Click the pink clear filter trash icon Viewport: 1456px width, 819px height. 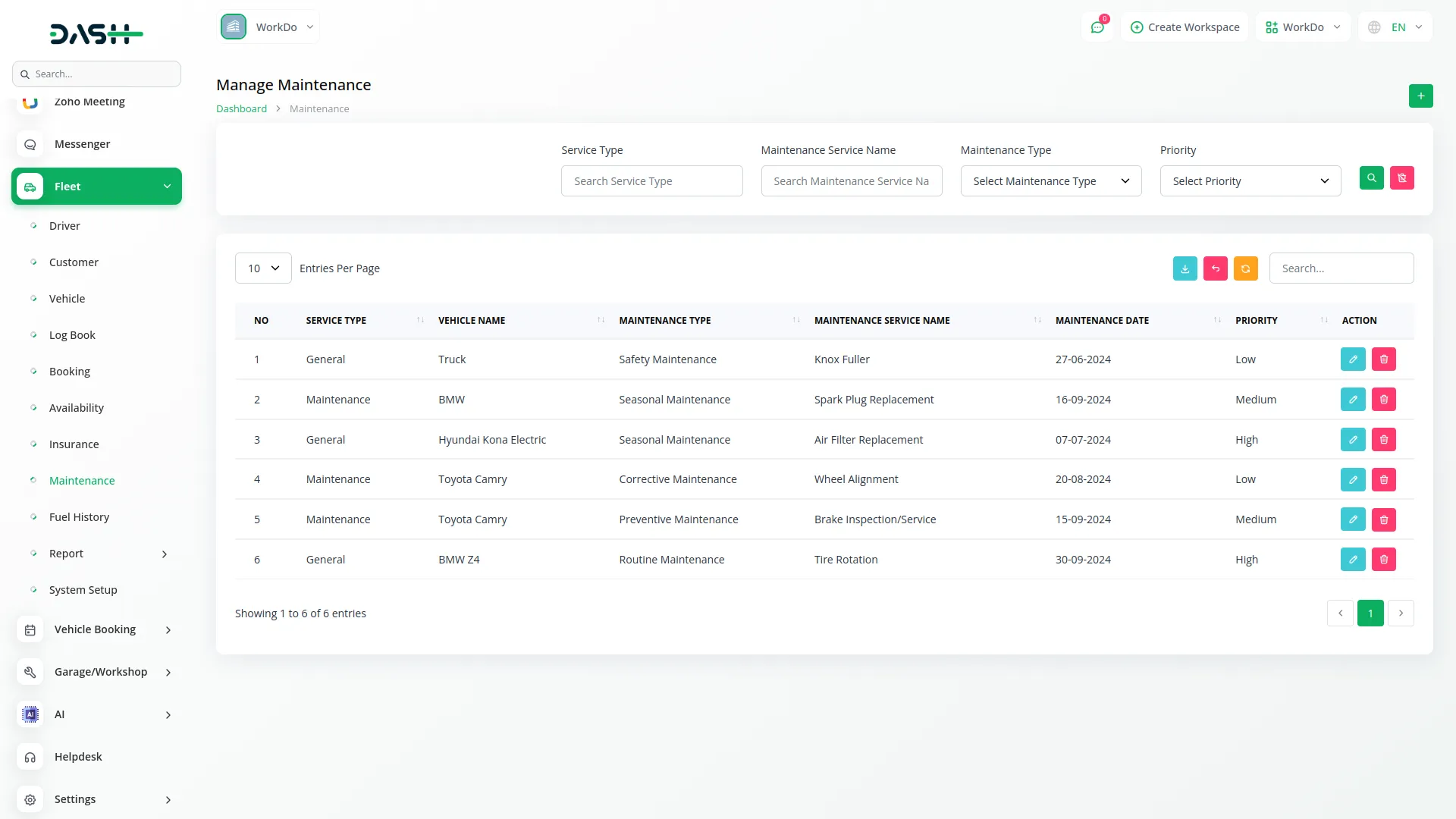pyautogui.click(x=1401, y=178)
